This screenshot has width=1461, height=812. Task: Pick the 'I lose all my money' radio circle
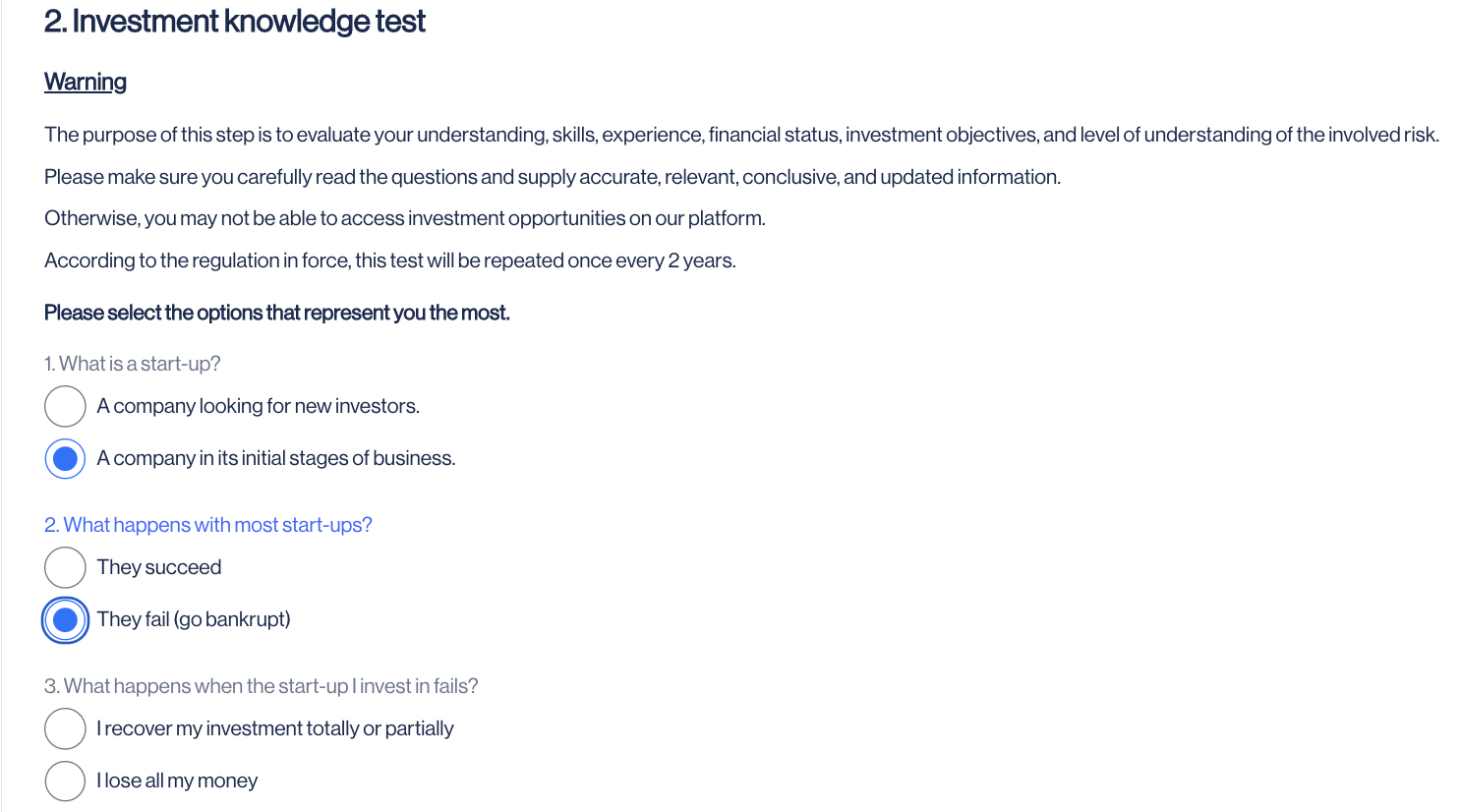65,781
